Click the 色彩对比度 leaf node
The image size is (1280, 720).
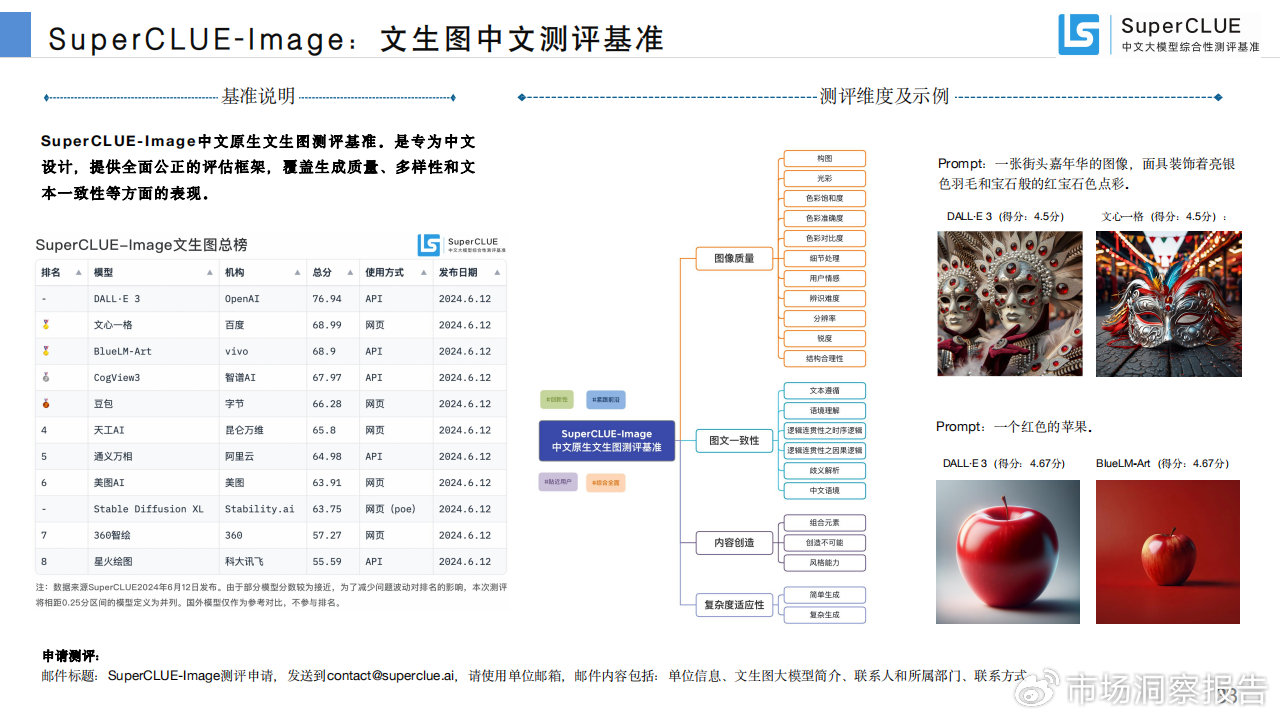pos(824,239)
